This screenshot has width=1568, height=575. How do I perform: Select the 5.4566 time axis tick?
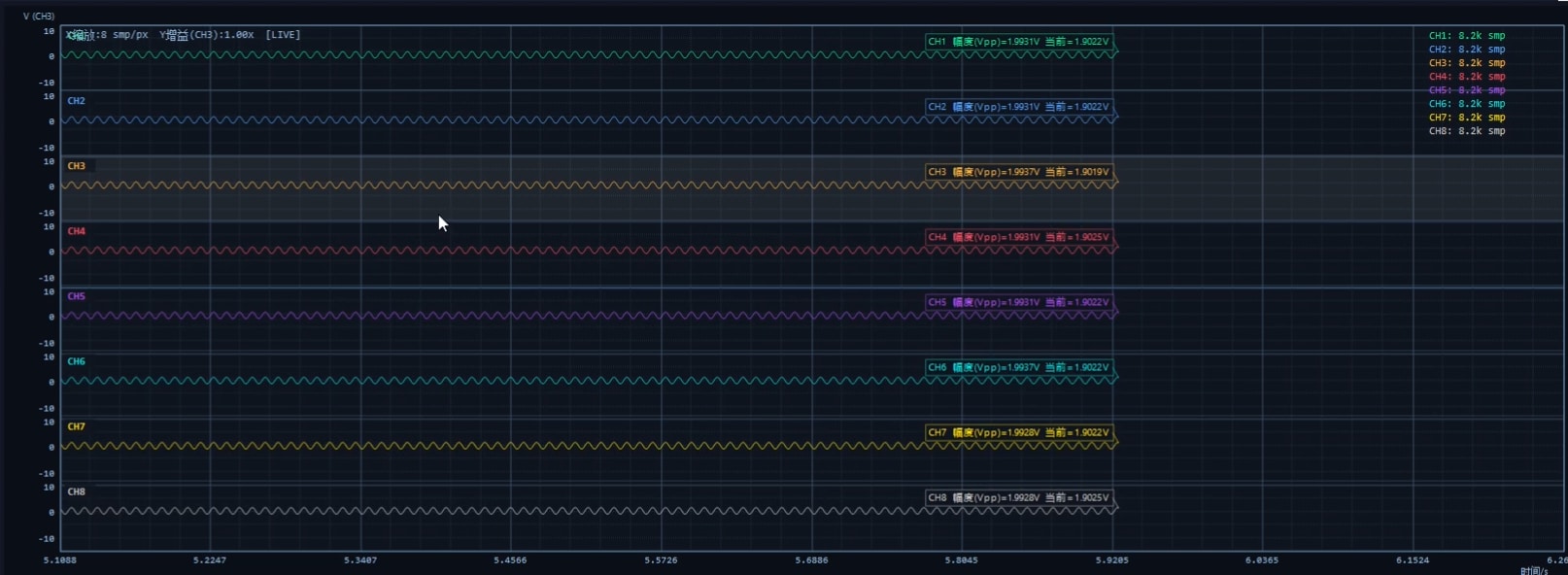(x=510, y=560)
